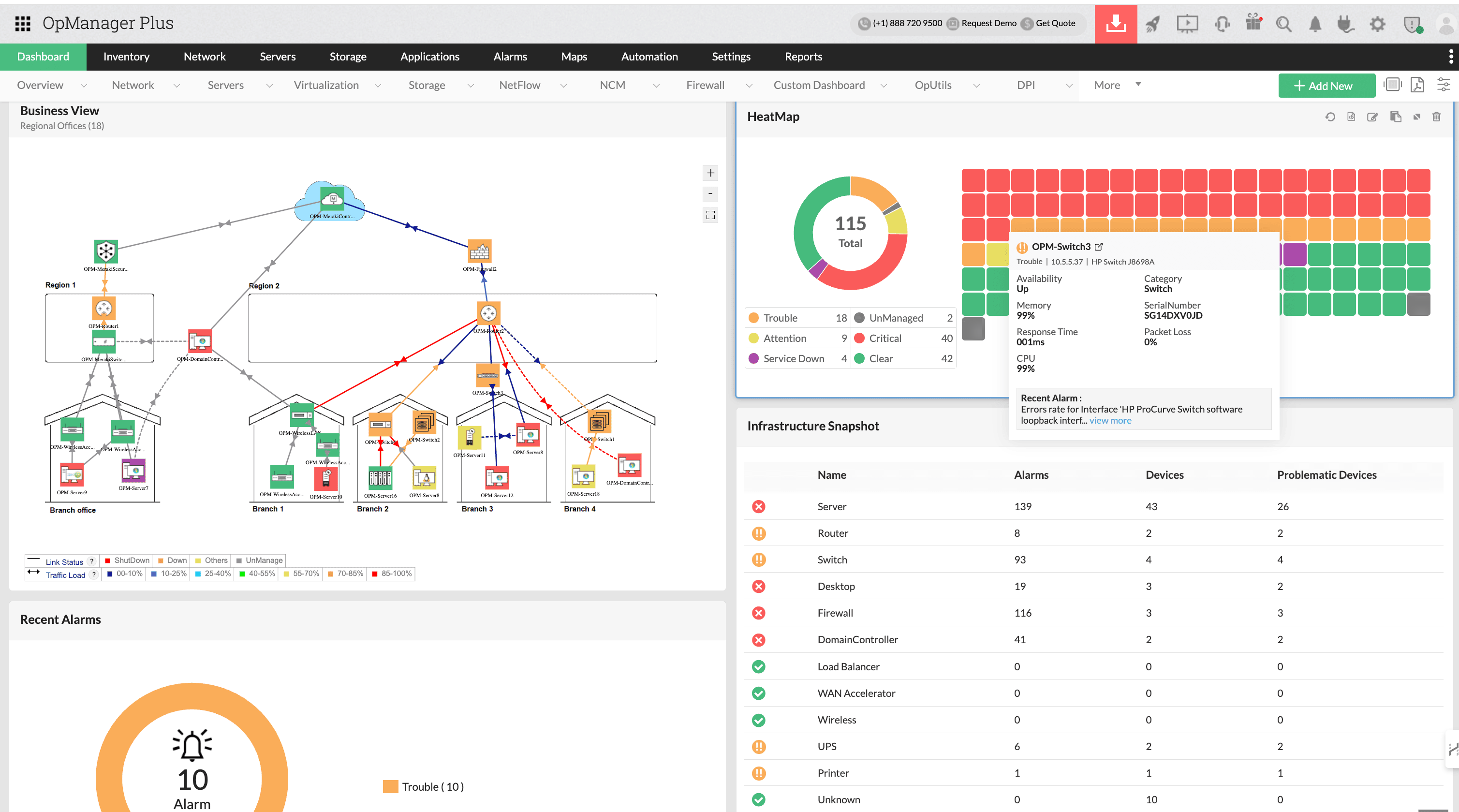1459x812 pixels.
Task: Copy the HeatMap widget
Action: [x=1396, y=117]
